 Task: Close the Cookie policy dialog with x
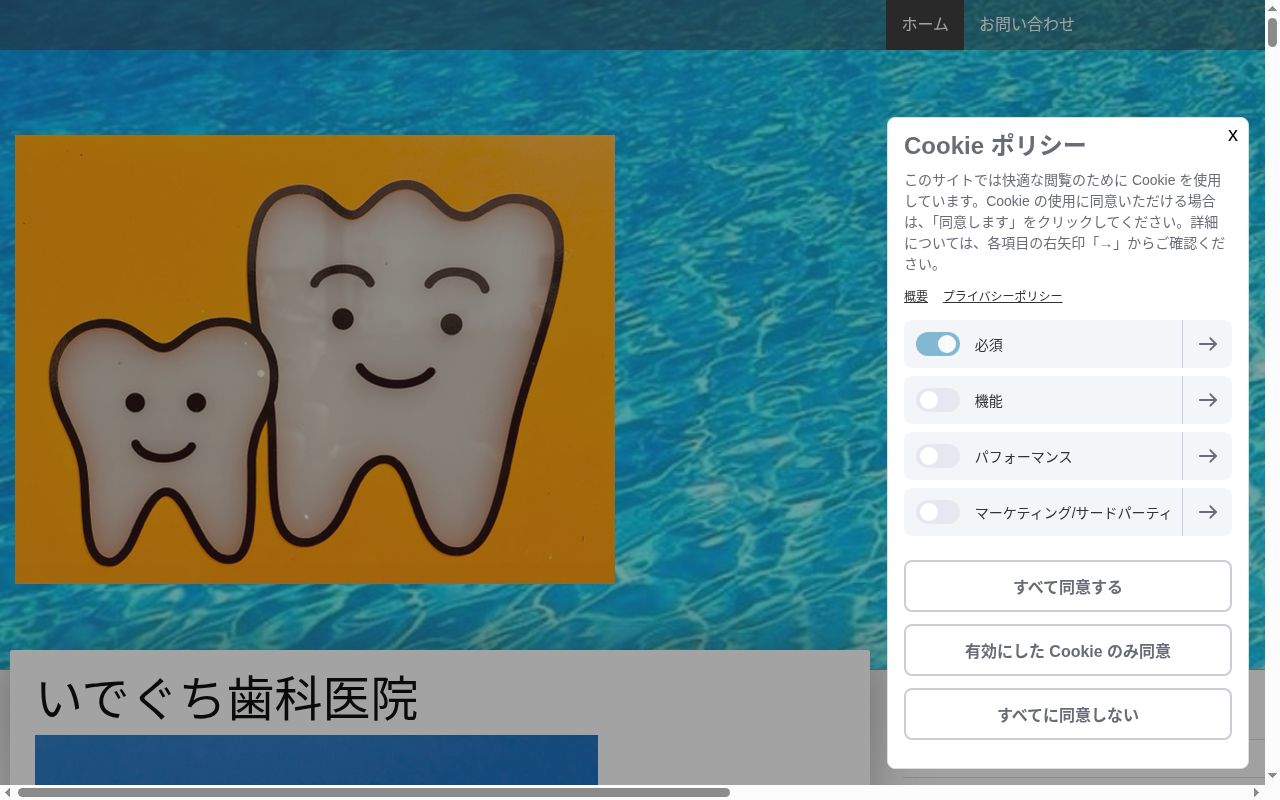click(1232, 135)
